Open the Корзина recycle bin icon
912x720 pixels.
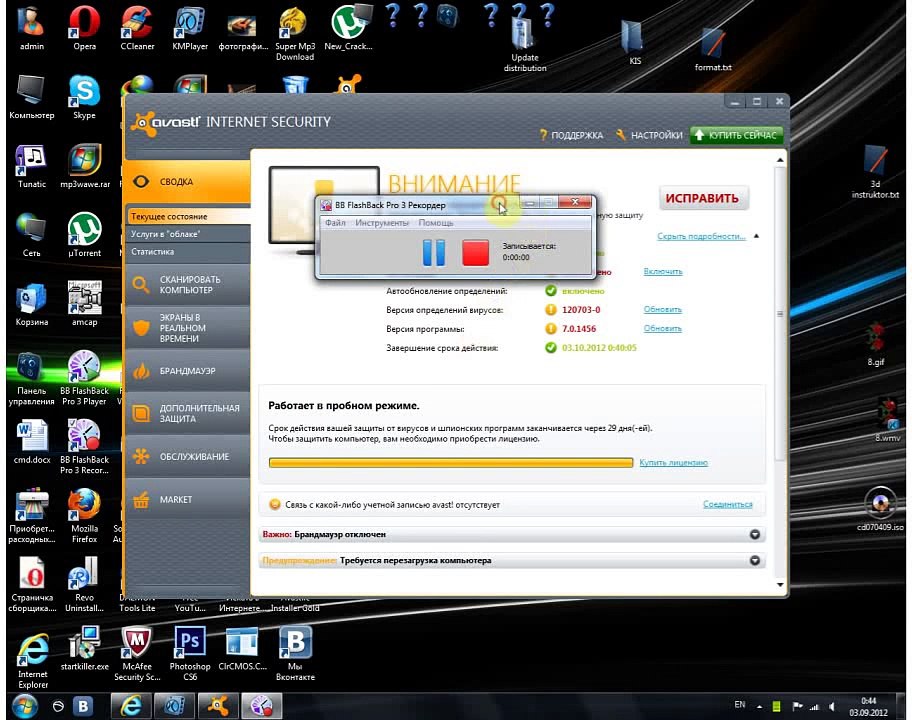31,304
